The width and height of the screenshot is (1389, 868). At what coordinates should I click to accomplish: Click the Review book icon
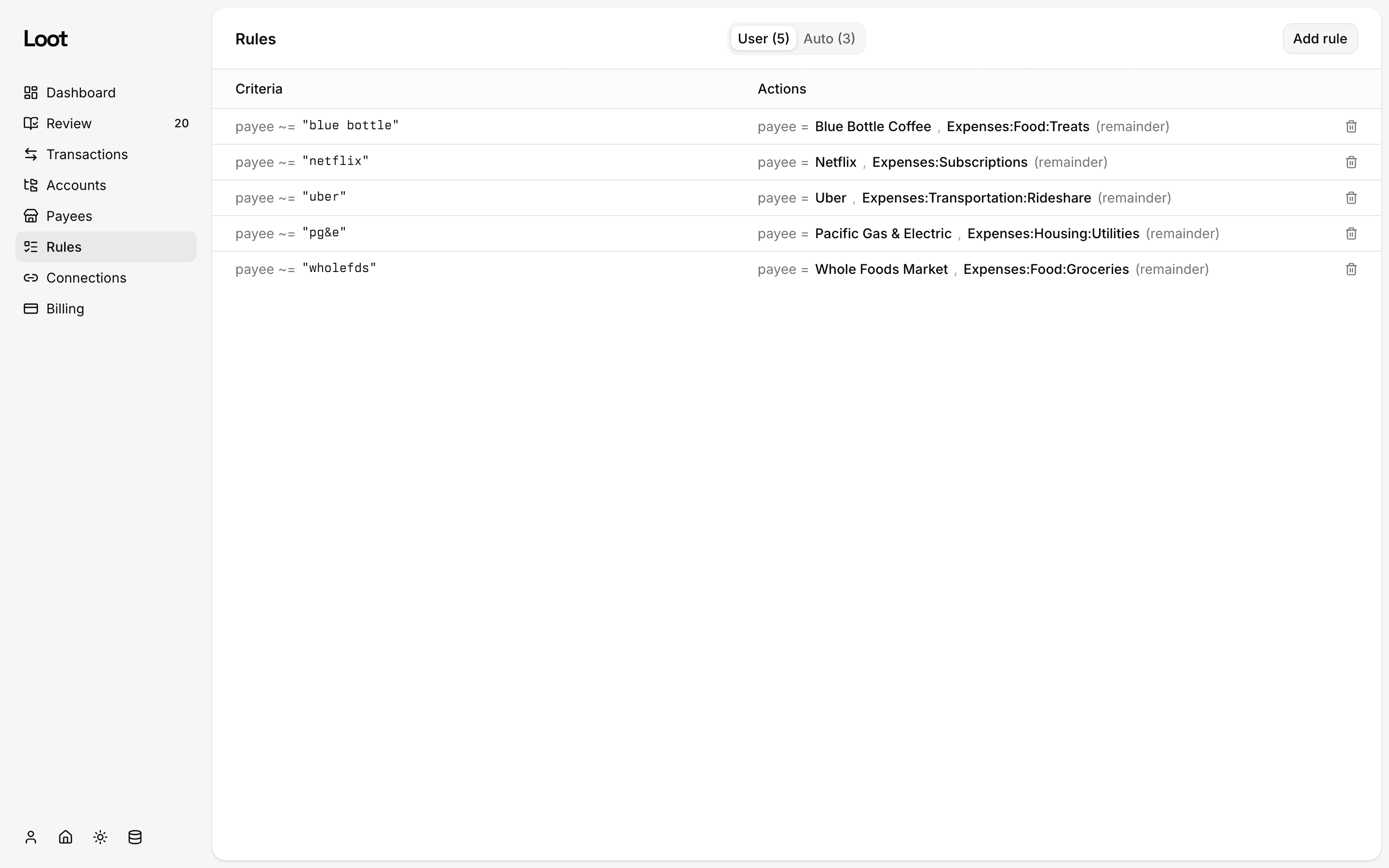coord(30,123)
